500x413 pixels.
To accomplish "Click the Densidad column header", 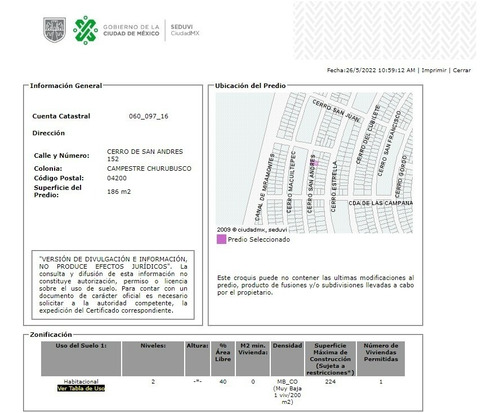I will [x=287, y=359].
